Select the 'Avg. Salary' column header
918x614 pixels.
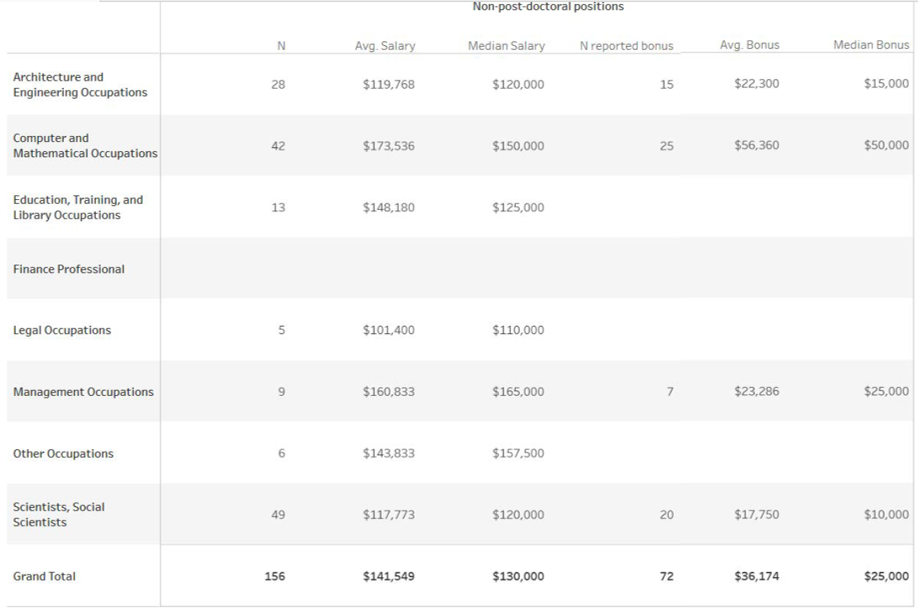tap(385, 46)
